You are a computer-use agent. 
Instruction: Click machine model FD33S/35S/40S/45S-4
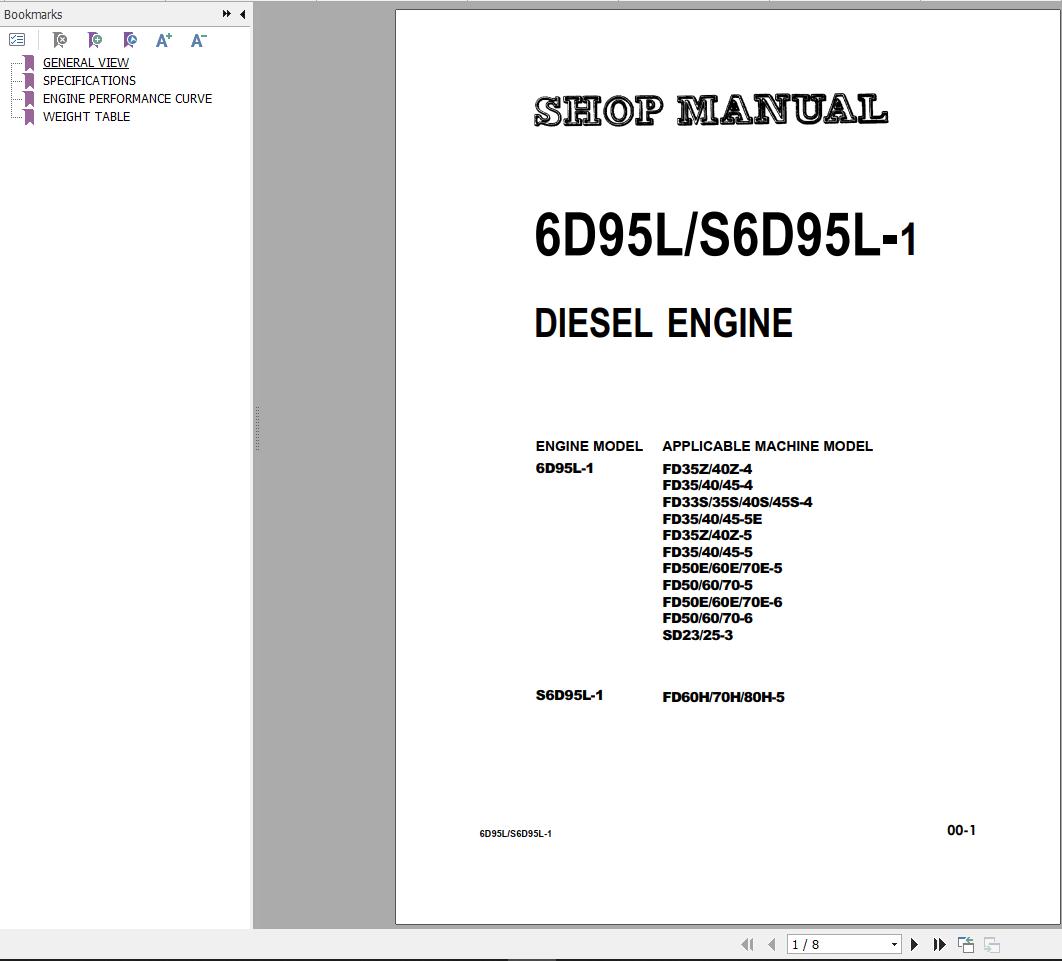(737, 502)
